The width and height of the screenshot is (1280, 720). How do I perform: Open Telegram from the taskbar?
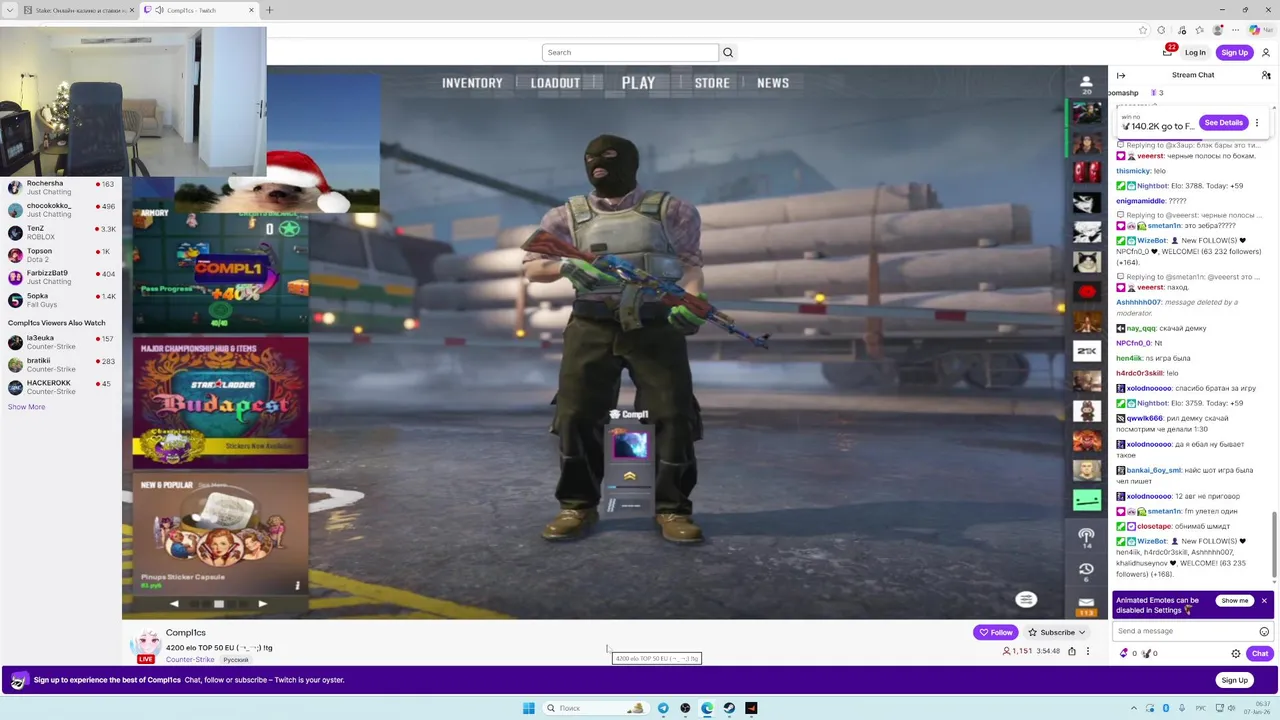(663, 708)
